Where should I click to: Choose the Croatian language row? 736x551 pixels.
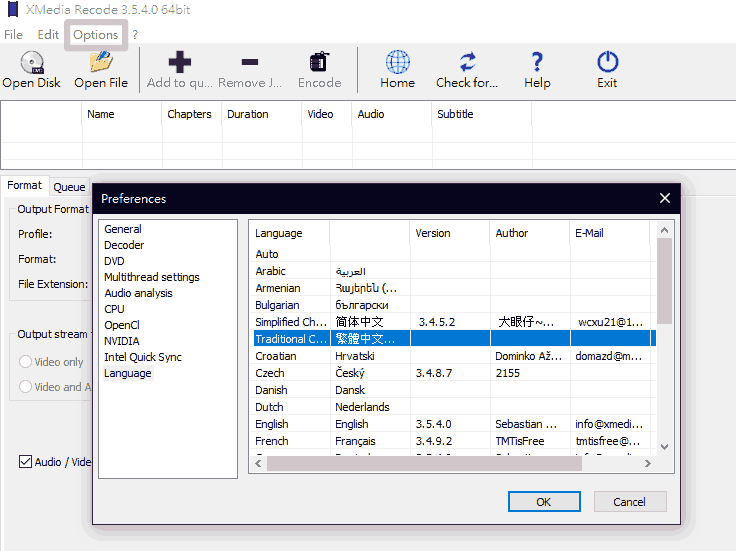[454, 356]
